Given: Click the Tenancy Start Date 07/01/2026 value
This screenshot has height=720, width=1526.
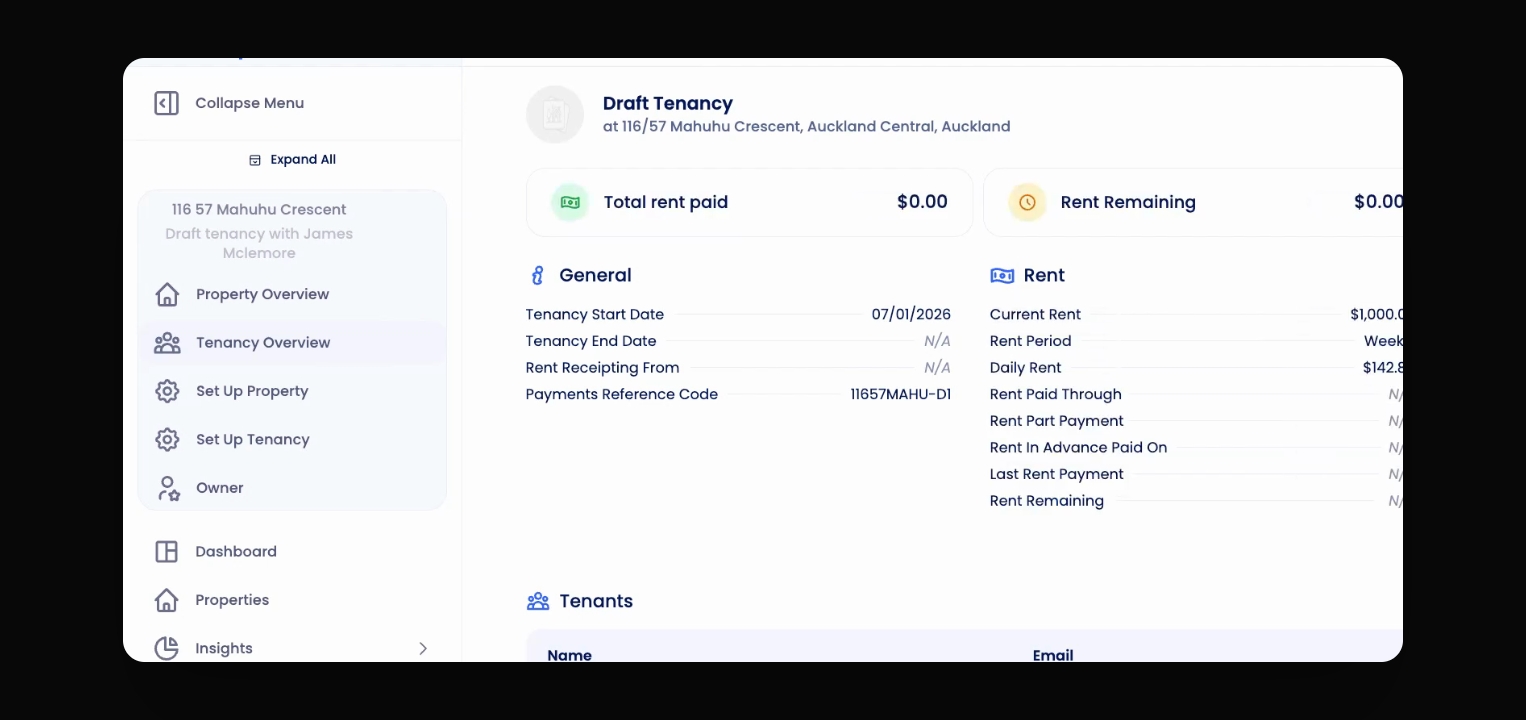Looking at the screenshot, I should [911, 315].
